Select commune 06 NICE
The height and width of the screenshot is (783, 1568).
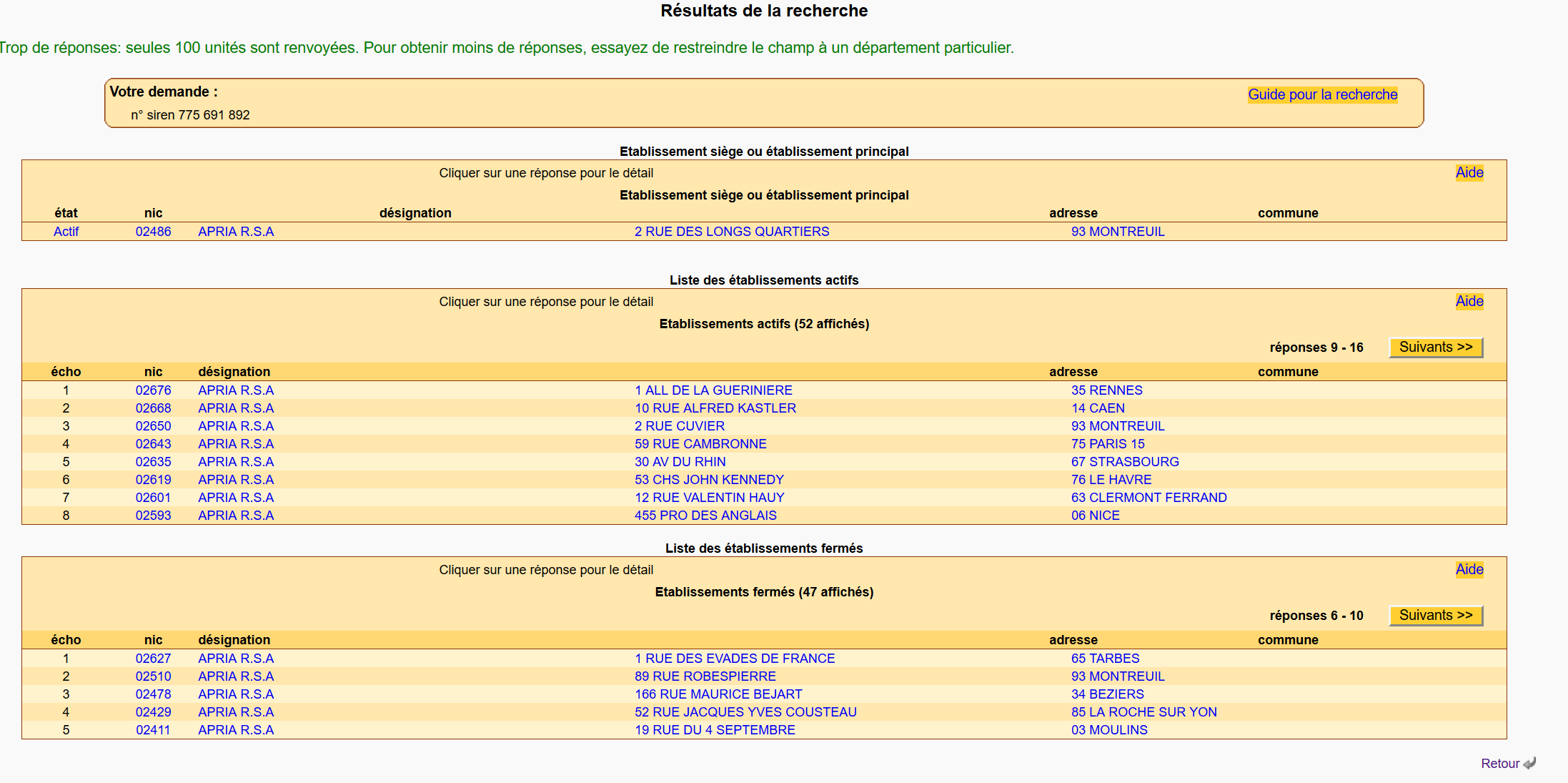tap(1095, 515)
